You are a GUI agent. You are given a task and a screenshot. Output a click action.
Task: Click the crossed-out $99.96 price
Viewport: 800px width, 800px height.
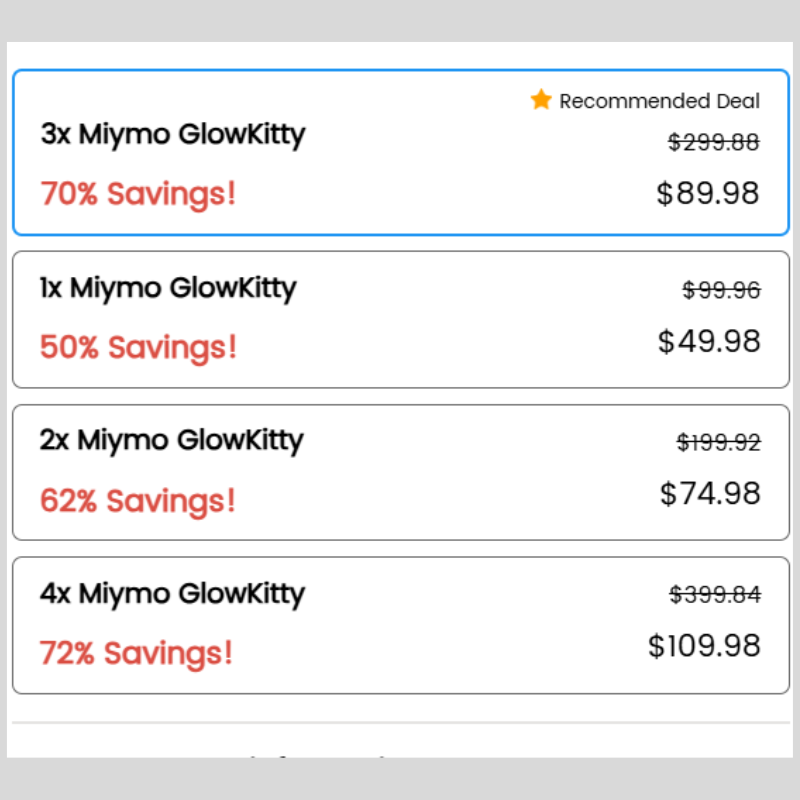pos(721,290)
